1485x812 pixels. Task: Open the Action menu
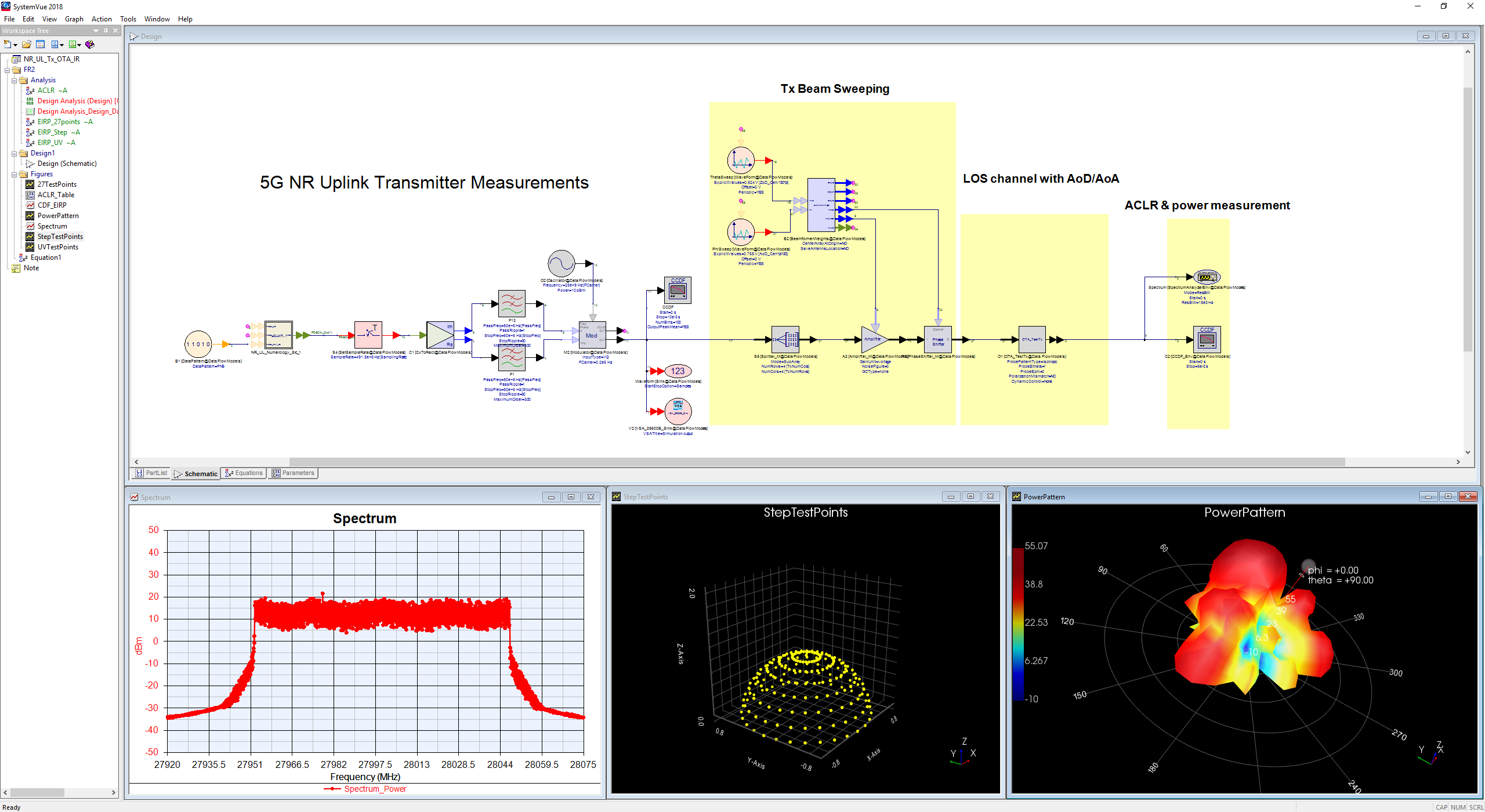[102, 19]
